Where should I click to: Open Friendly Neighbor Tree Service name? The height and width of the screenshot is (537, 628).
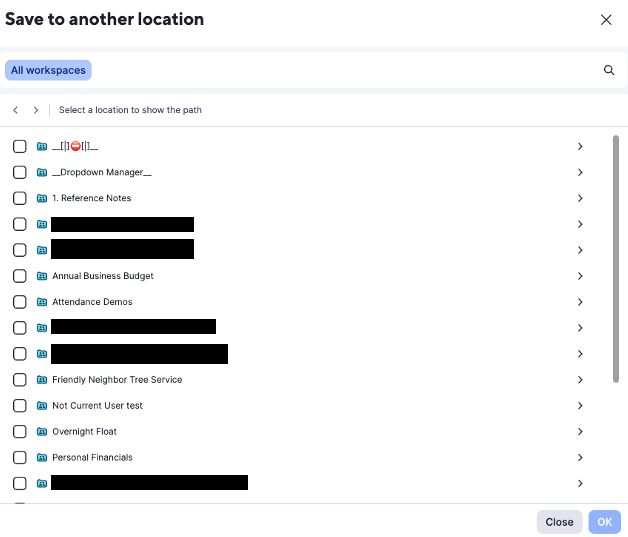point(117,380)
